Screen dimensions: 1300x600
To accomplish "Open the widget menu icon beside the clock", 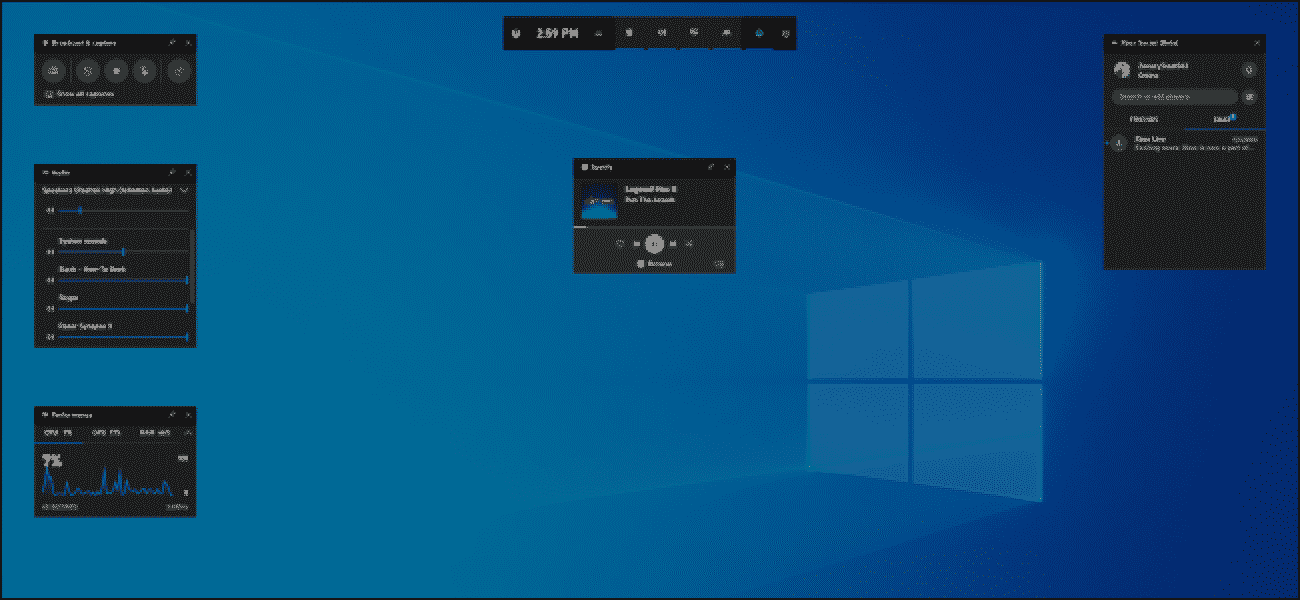I will pos(599,33).
